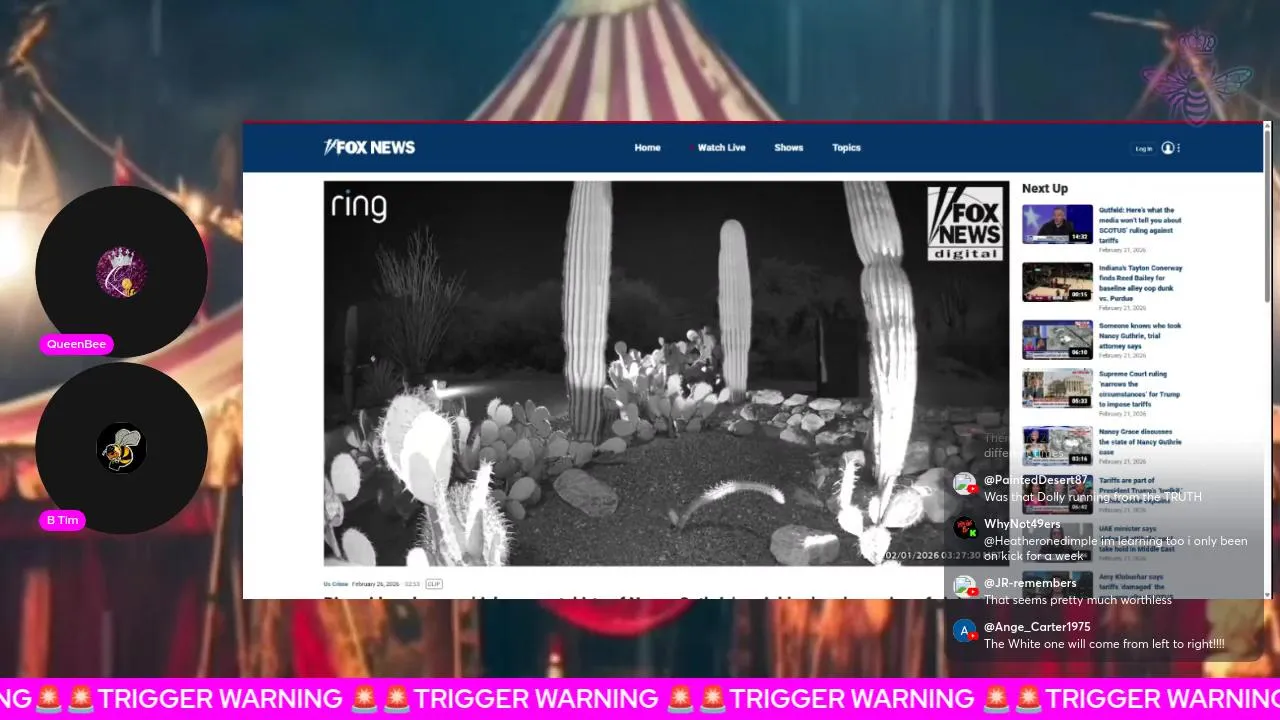The image size is (1280, 720).
Task: Select the WhyNot49ers username in chat
Action: (x=1022, y=524)
